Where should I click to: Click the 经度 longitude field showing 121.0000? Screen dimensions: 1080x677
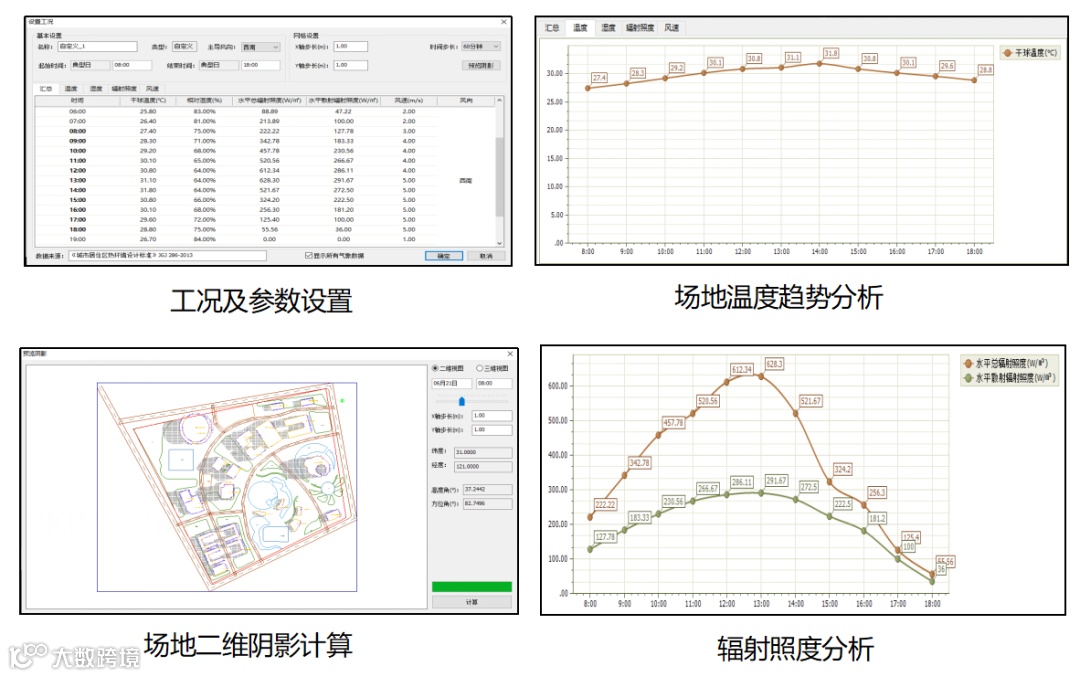pyautogui.click(x=484, y=466)
